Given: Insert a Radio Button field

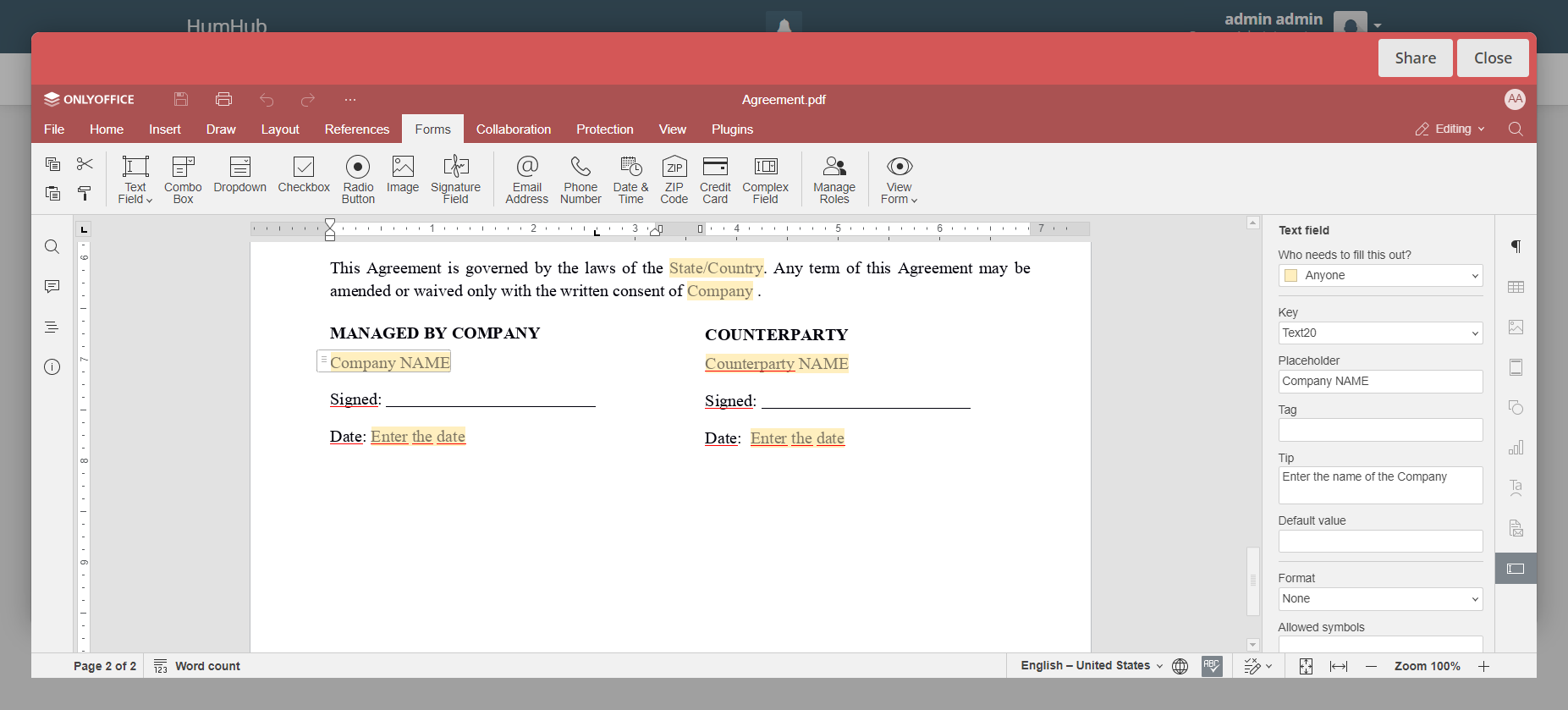Looking at the screenshot, I should coord(358,179).
